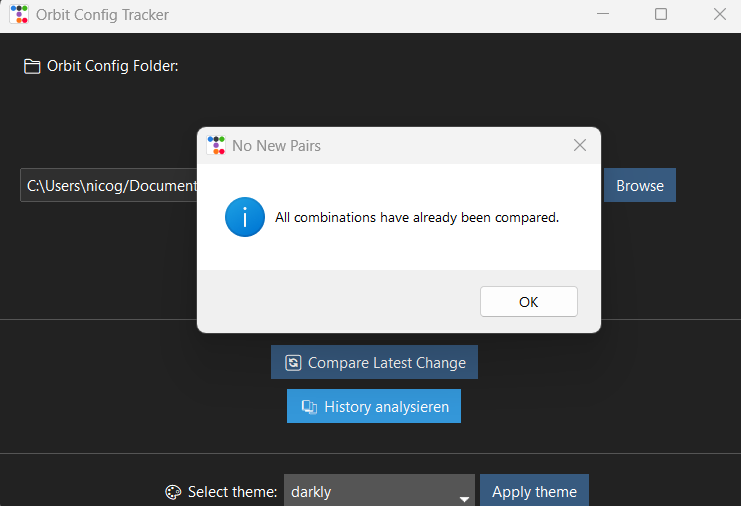Click the folder path input field
741x506 pixels.
pos(109,185)
